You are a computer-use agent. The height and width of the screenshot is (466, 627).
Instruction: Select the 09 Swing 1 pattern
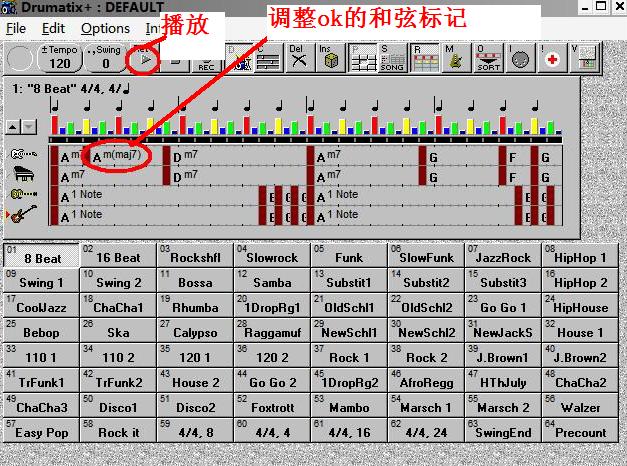click(x=42, y=280)
